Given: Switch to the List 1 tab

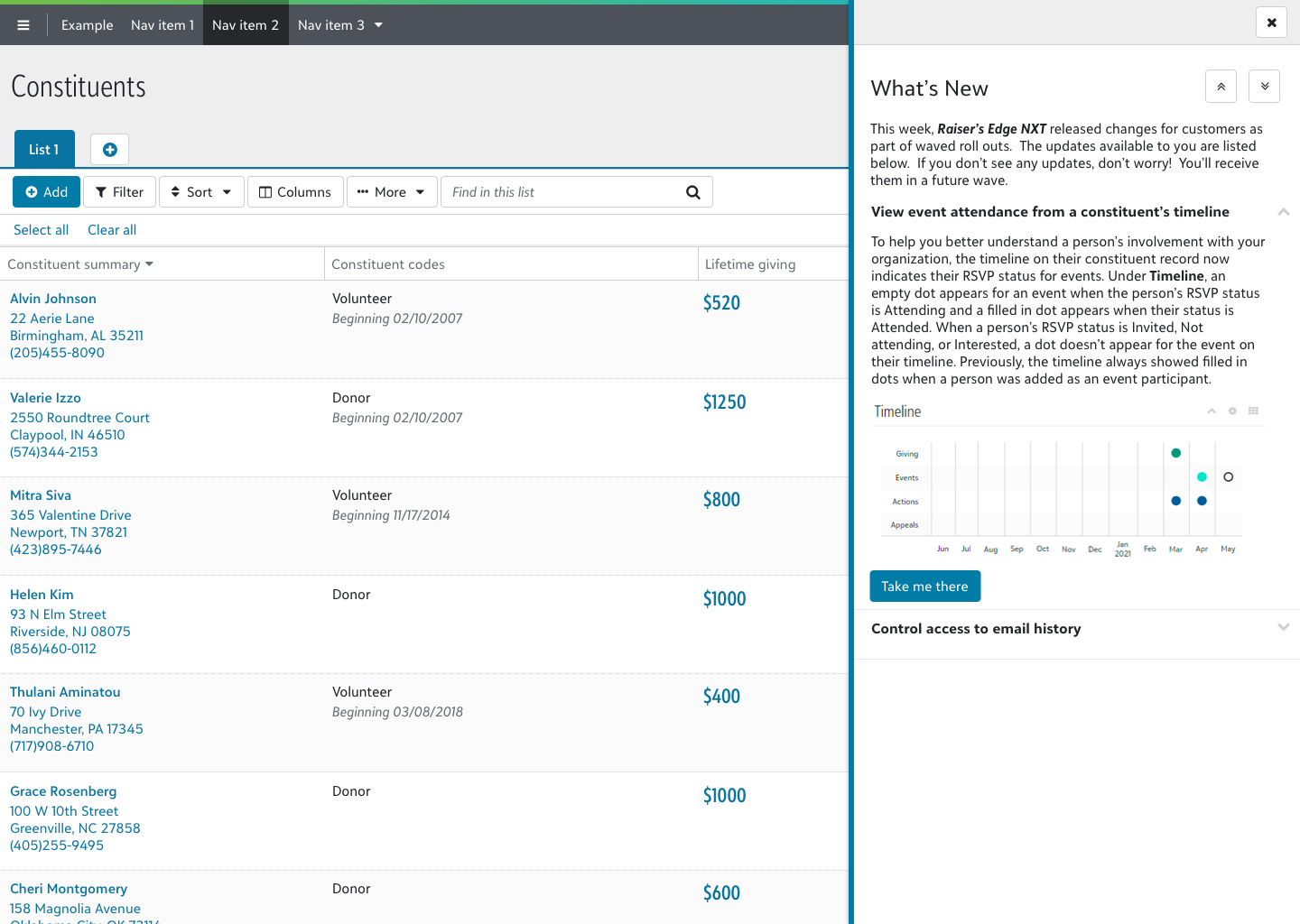Looking at the screenshot, I should pos(44,150).
